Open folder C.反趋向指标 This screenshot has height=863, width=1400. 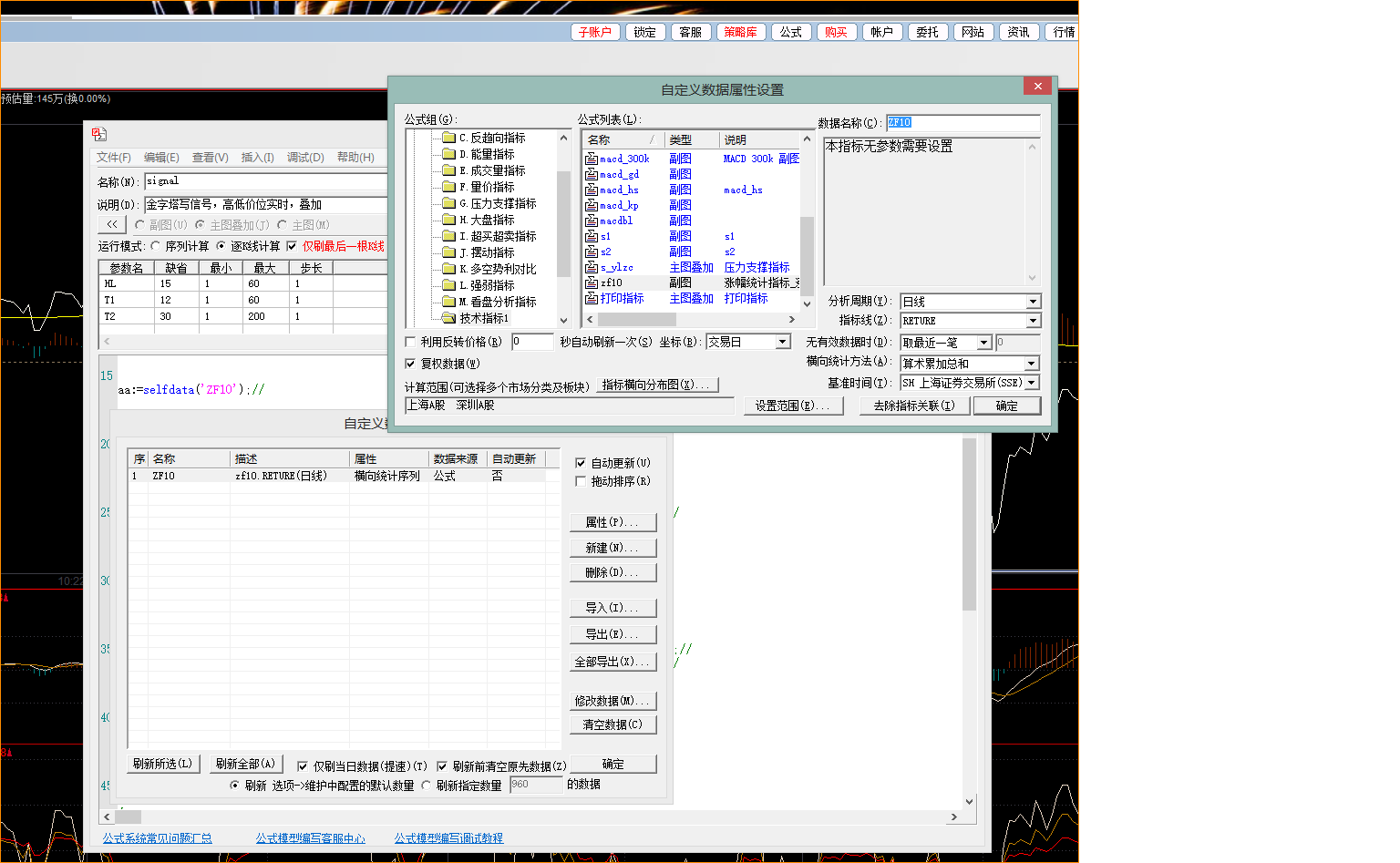448,138
